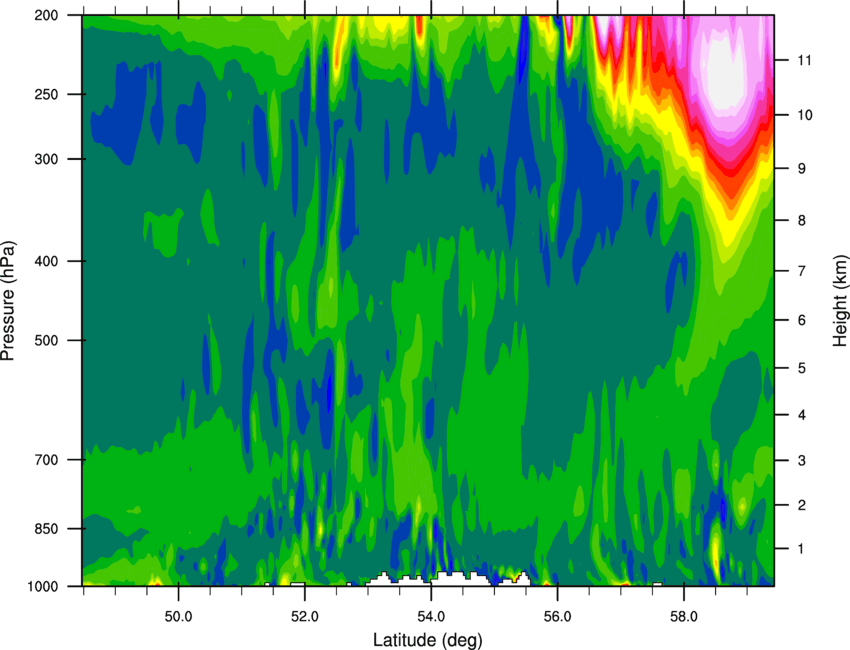Image resolution: width=850 pixels, height=650 pixels.
Task: Click the 'Latitude (deg)' axis title
Action: (x=427, y=640)
